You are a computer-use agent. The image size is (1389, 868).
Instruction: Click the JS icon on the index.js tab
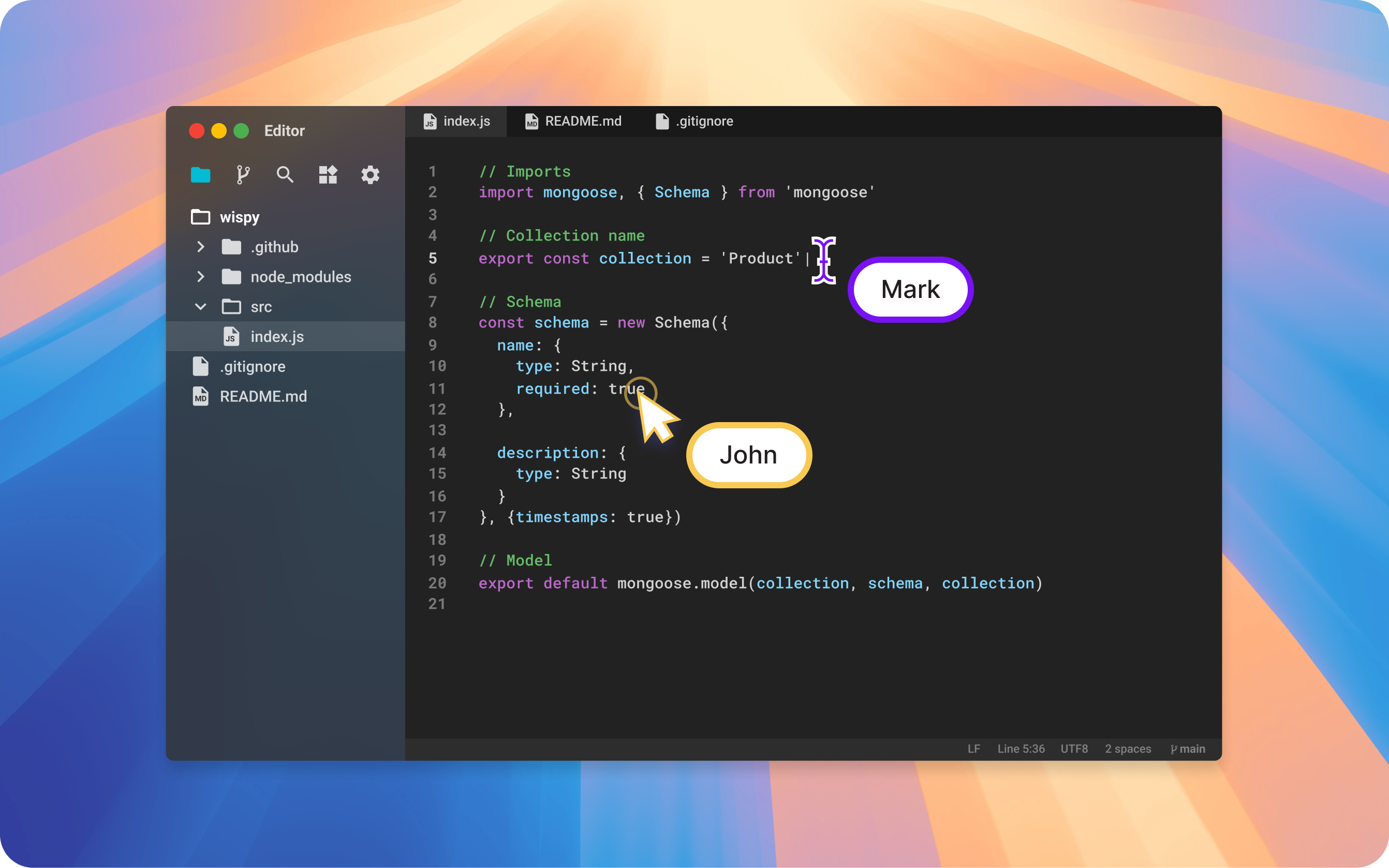point(430,121)
